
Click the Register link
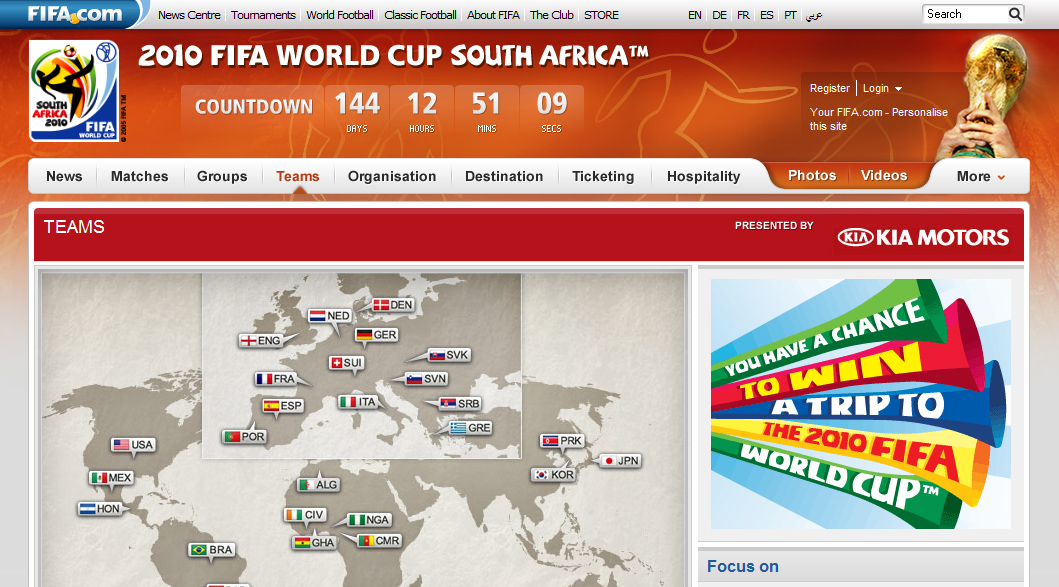pyautogui.click(x=829, y=88)
